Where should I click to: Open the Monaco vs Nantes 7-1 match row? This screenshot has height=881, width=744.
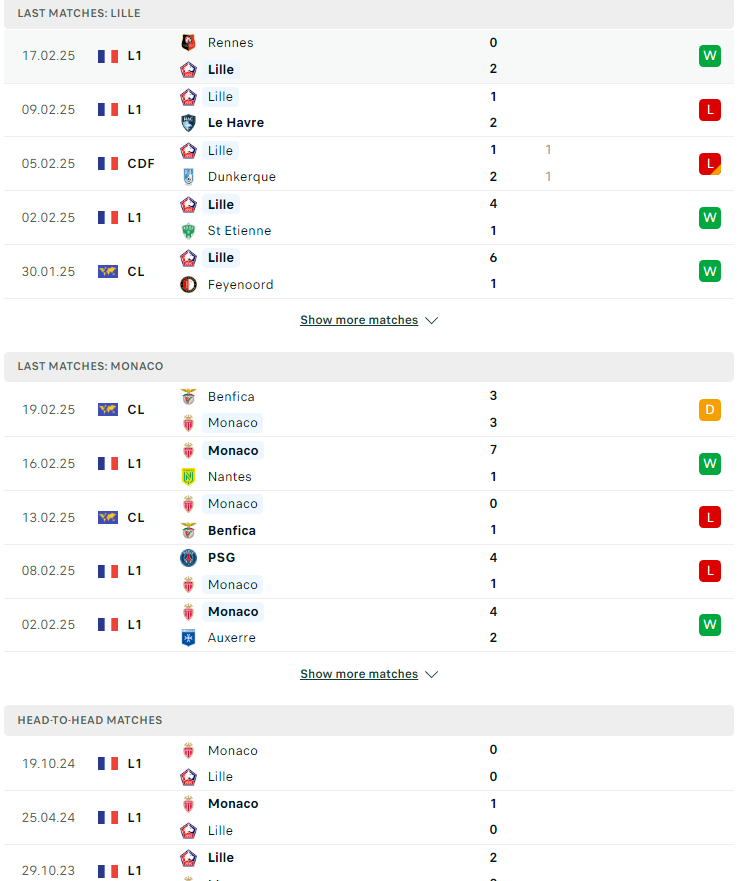(x=369, y=464)
